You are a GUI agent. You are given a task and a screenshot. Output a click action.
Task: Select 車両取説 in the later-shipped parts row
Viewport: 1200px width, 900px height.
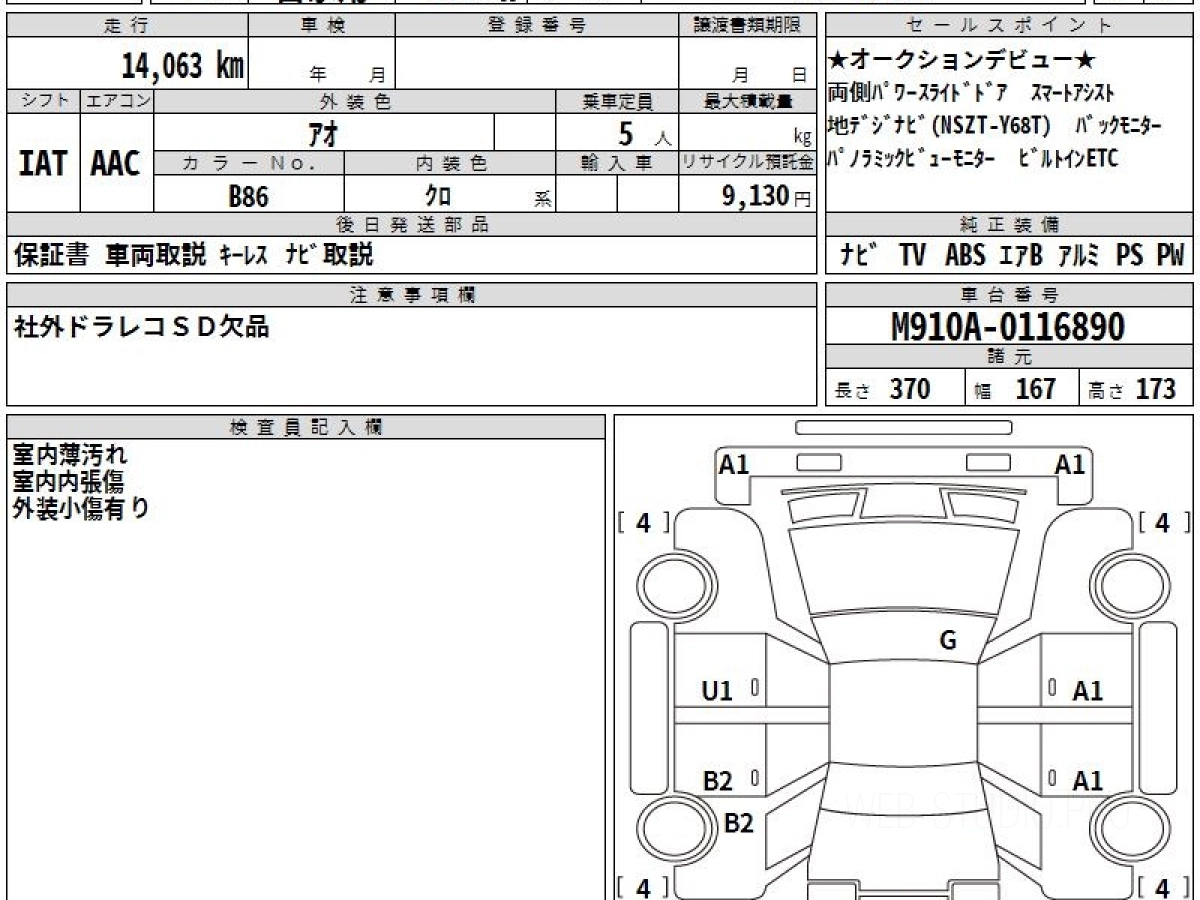[x=156, y=255]
